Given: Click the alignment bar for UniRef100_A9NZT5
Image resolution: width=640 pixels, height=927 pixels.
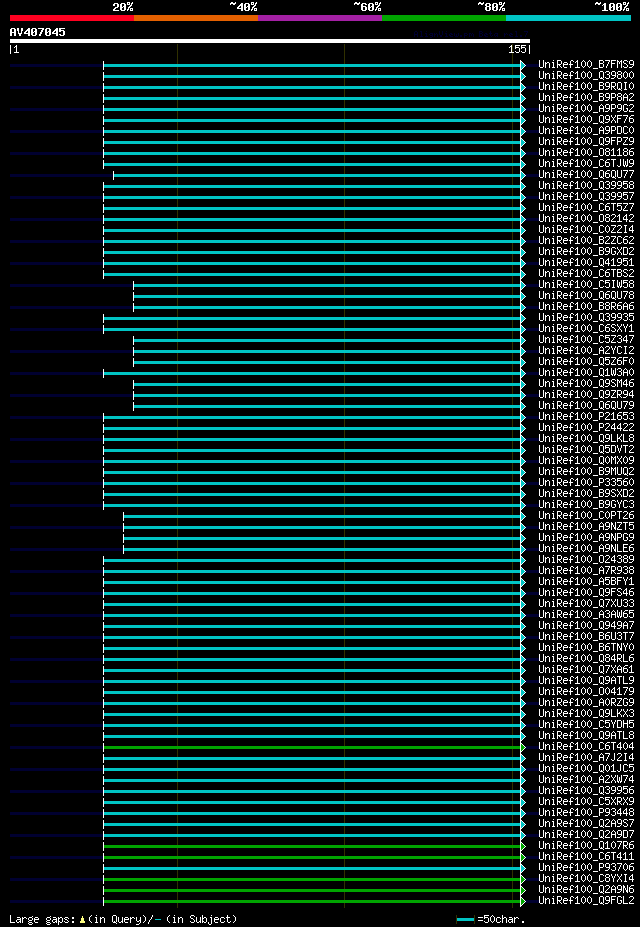Looking at the screenshot, I should tap(324, 528).
